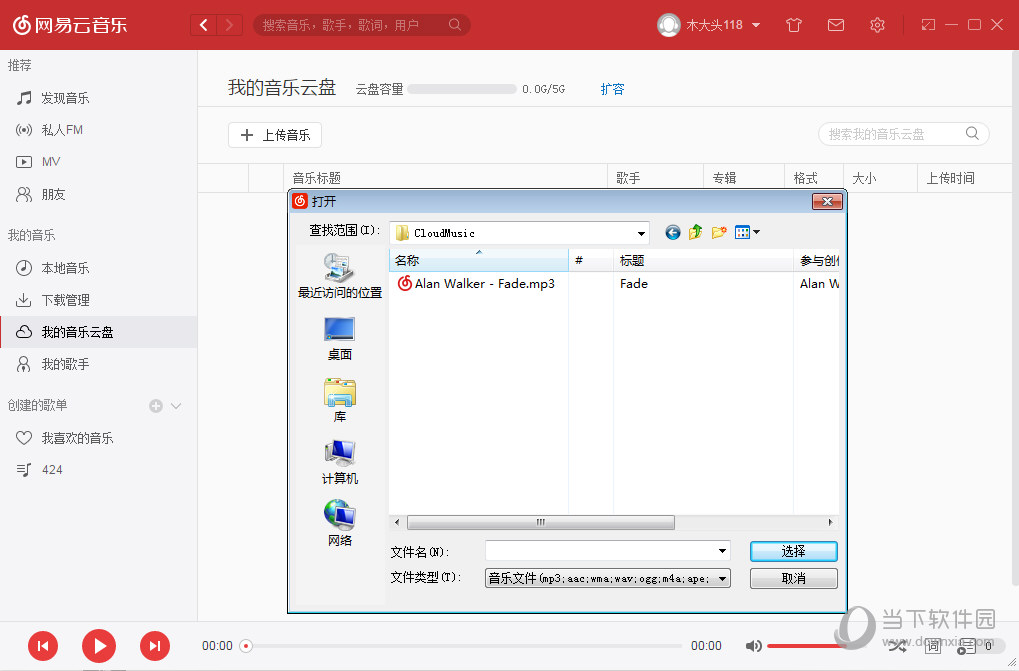Focus the top music search box

coord(361,25)
